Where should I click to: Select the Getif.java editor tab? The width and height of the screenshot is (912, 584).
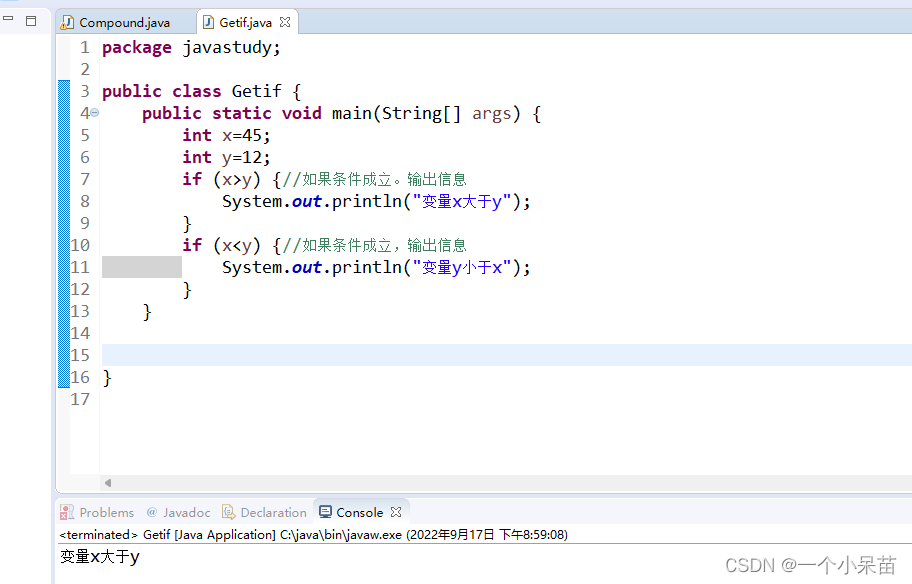(245, 23)
